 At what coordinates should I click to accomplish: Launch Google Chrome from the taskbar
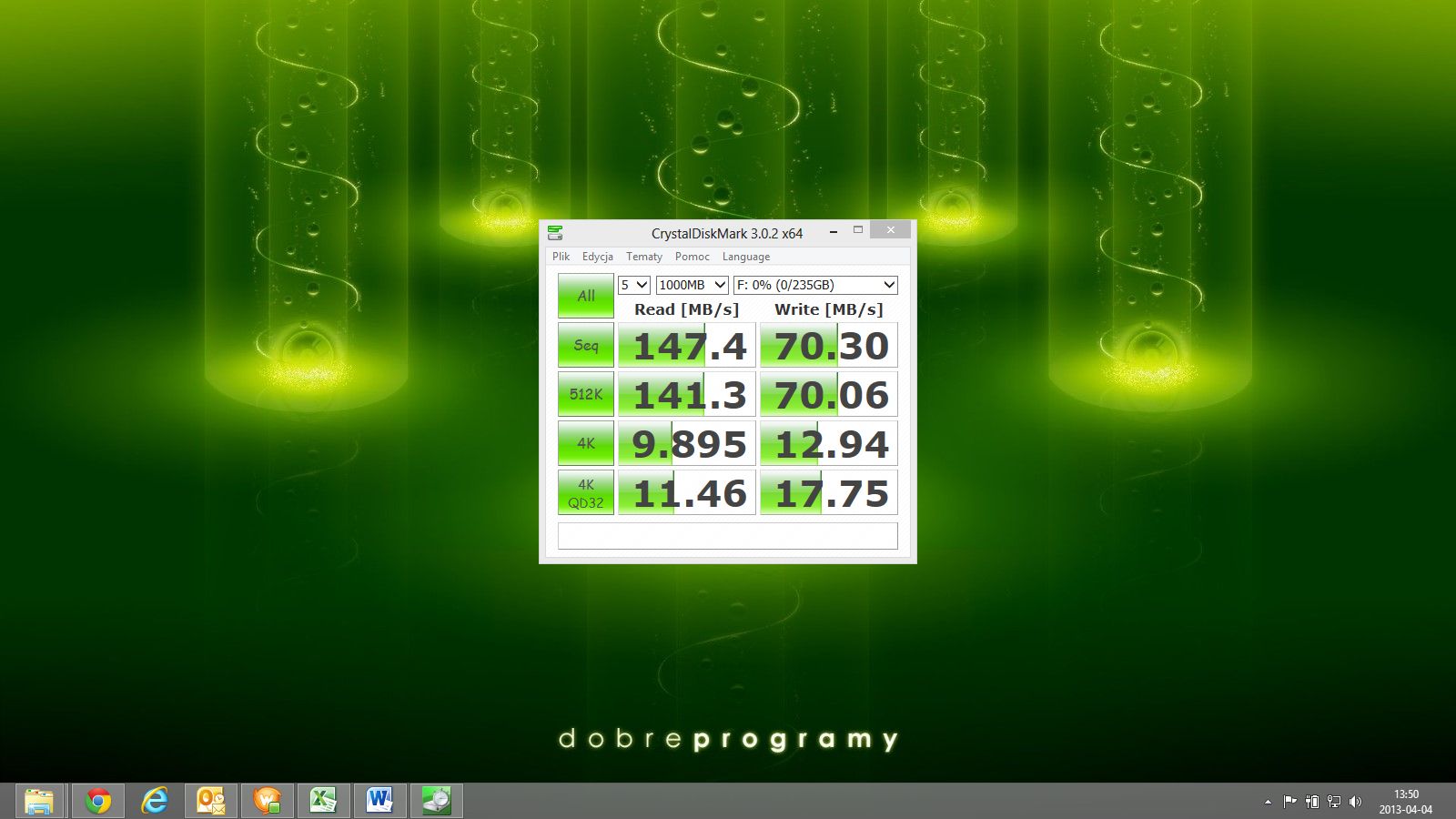(x=98, y=801)
